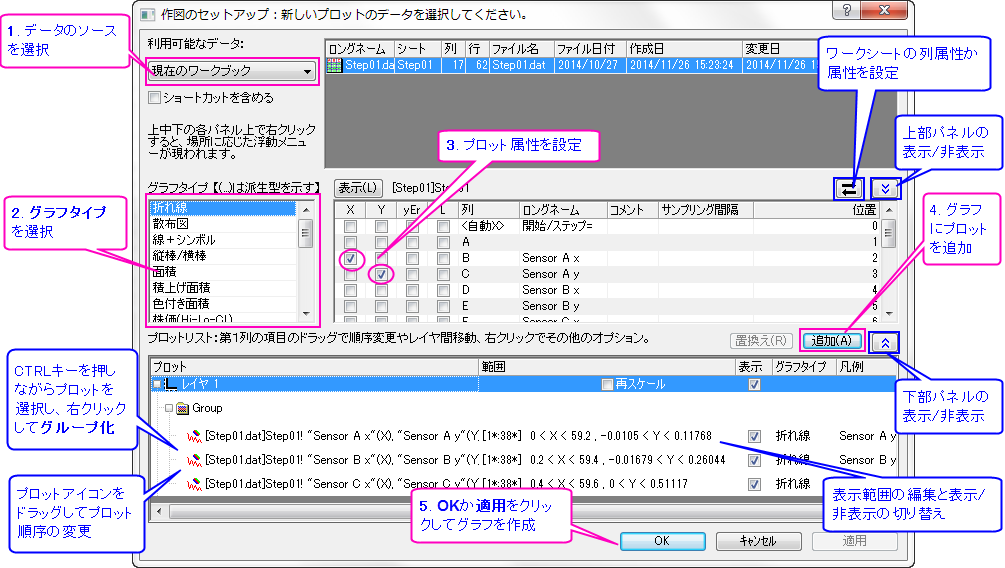Toggle visibility of Sensor C plot
This screenshot has width=1005, height=568.
pos(754,484)
